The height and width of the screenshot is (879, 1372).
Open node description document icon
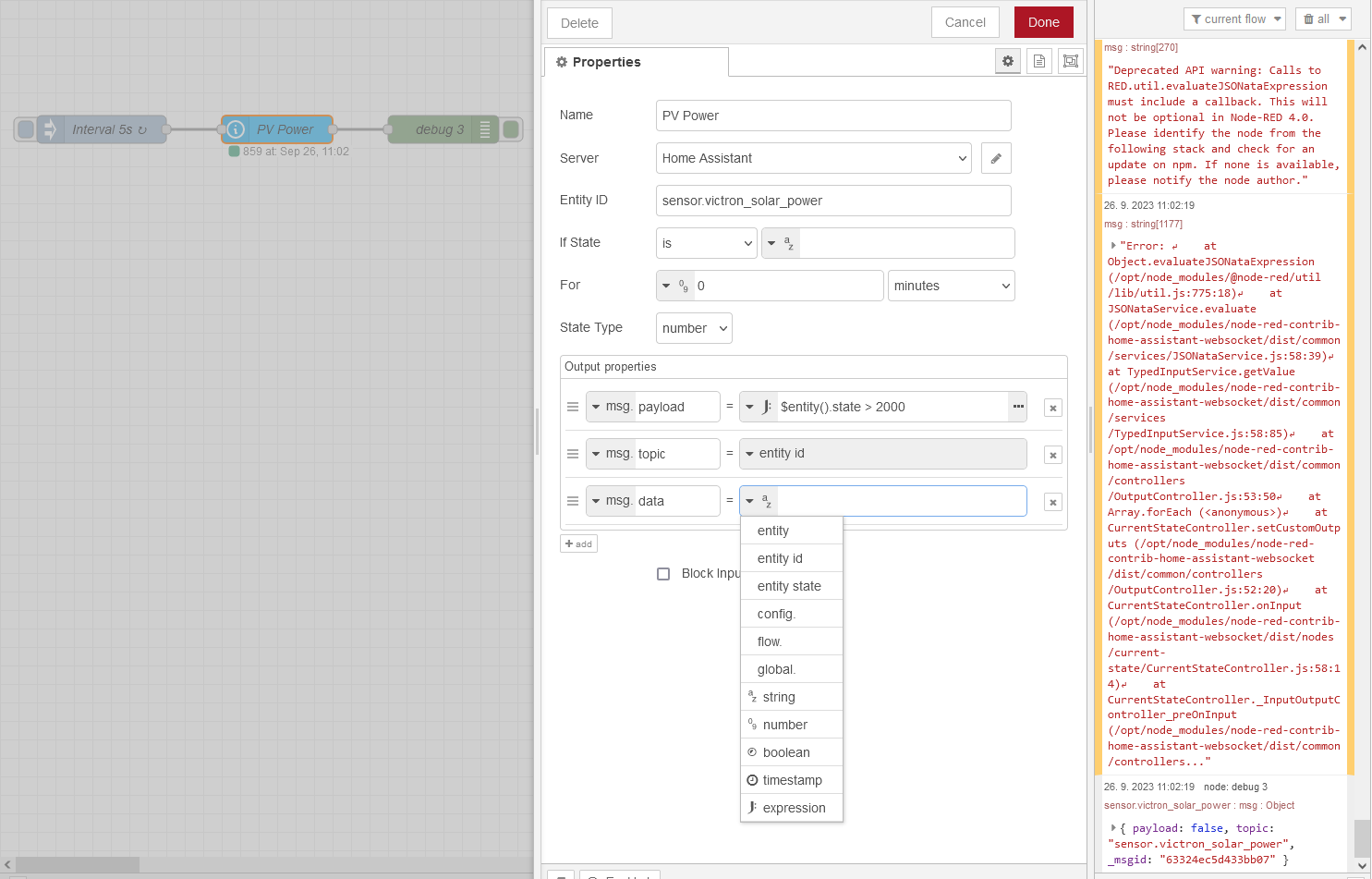[x=1039, y=61]
